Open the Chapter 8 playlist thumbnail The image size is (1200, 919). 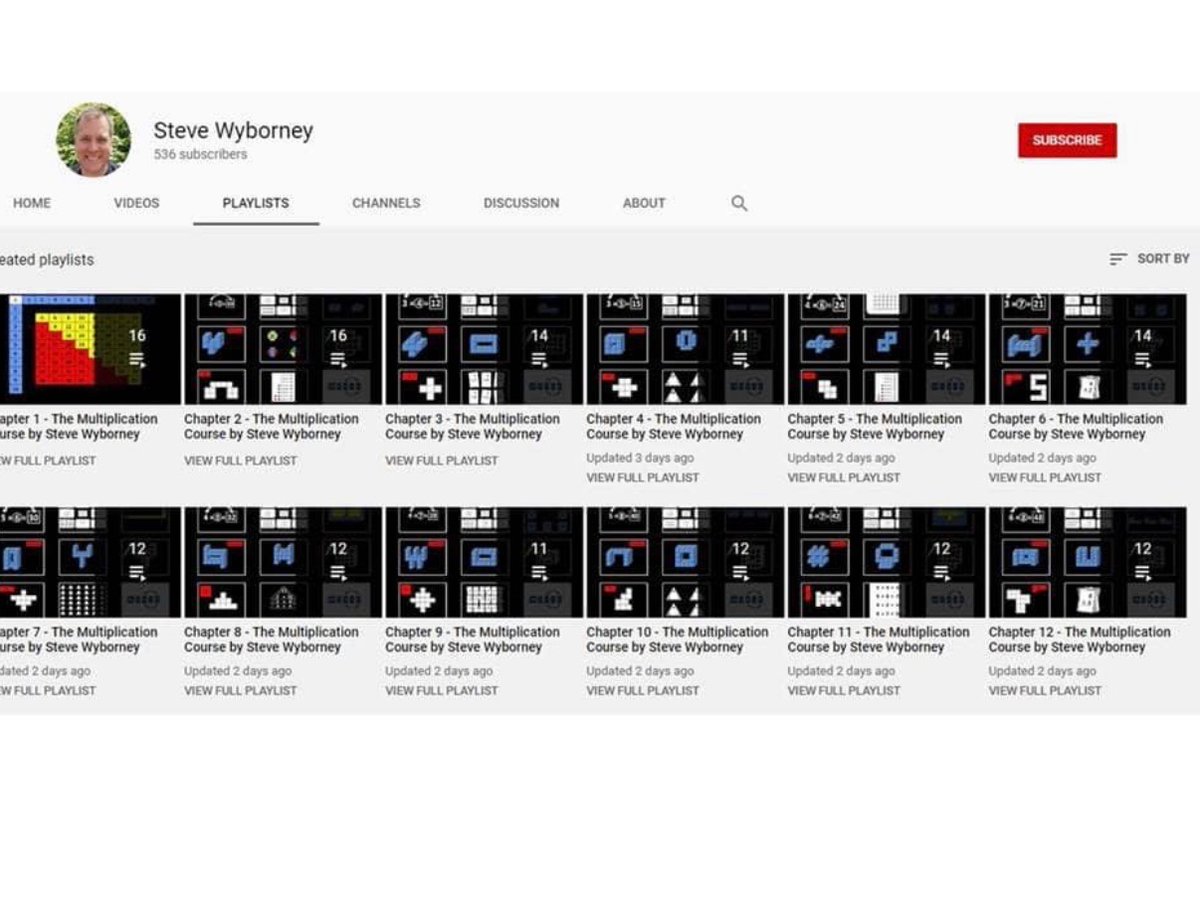[x=283, y=562]
